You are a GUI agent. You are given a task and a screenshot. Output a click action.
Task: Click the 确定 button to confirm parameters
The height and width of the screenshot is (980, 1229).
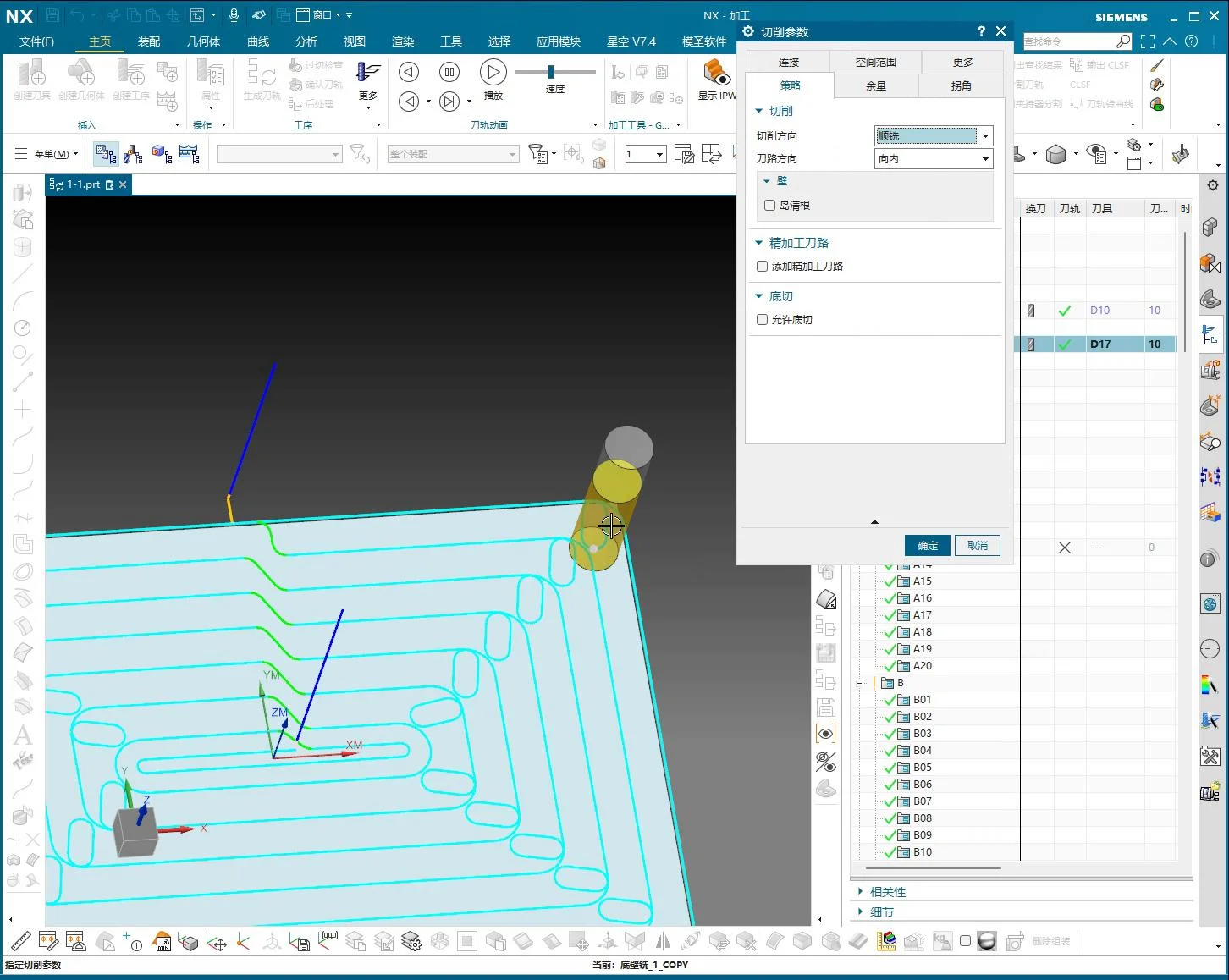tap(927, 545)
